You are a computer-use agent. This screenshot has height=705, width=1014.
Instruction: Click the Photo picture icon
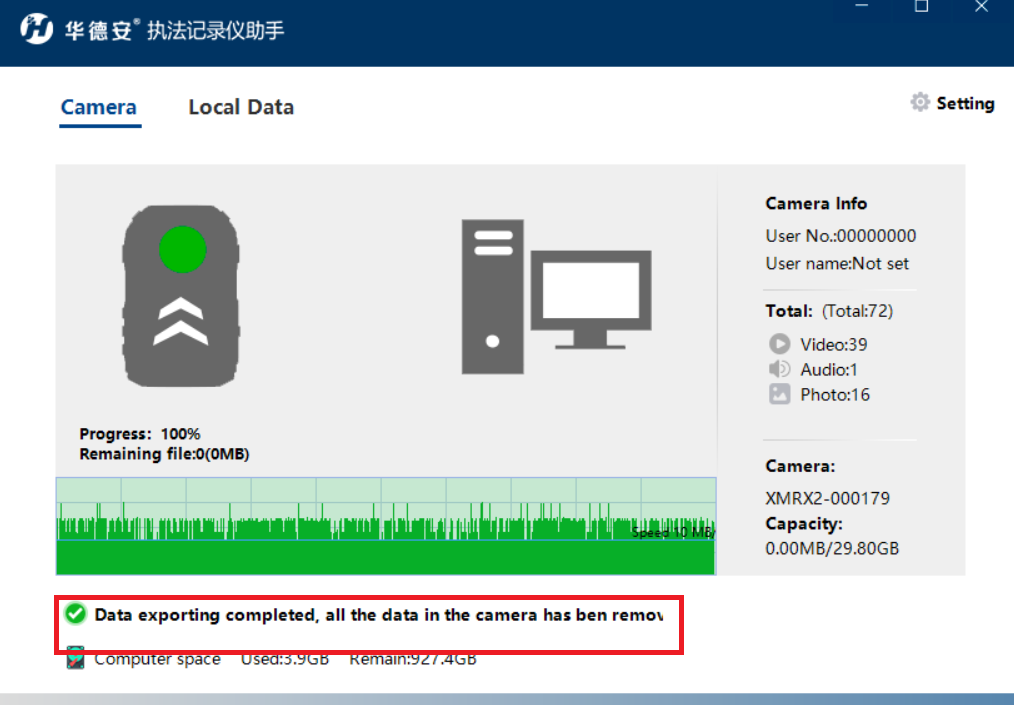pos(779,394)
